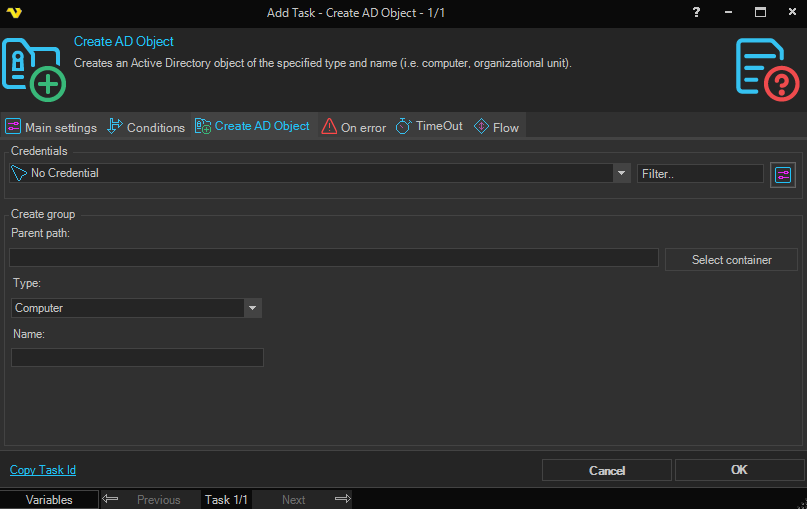This screenshot has height=509, width=807.
Task: Open the Type dropdown showing Computer
Action: pos(252,308)
